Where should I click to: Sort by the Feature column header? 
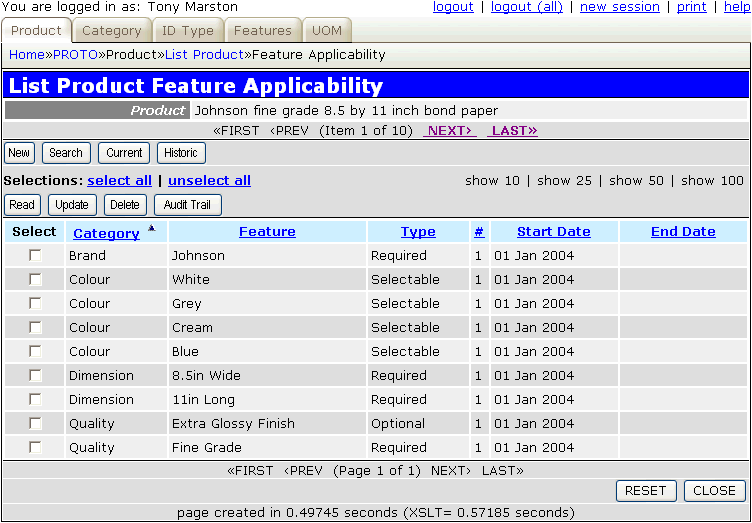267,232
